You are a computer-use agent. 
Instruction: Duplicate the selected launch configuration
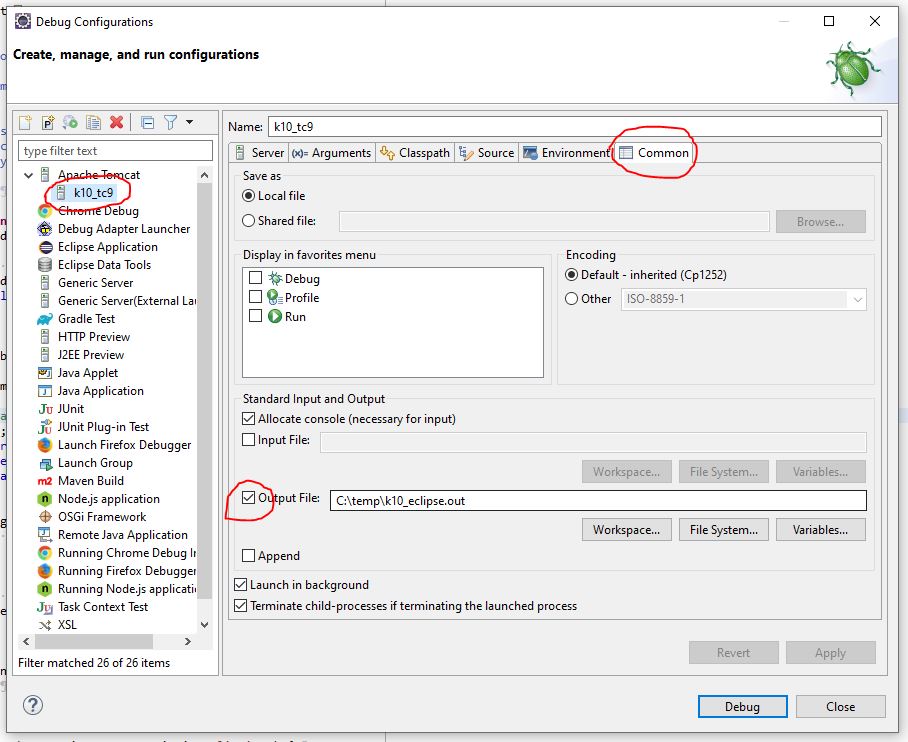(x=93, y=122)
